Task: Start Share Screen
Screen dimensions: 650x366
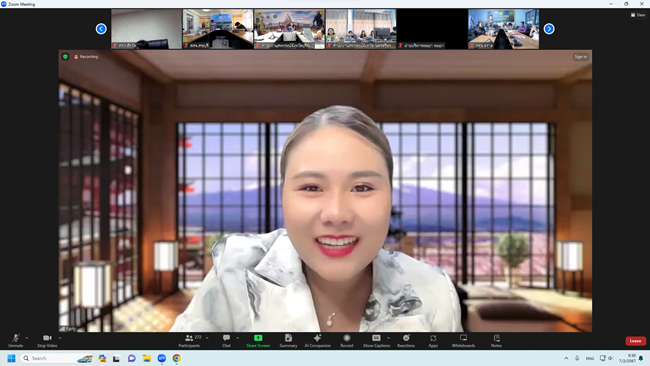Action: tap(258, 341)
